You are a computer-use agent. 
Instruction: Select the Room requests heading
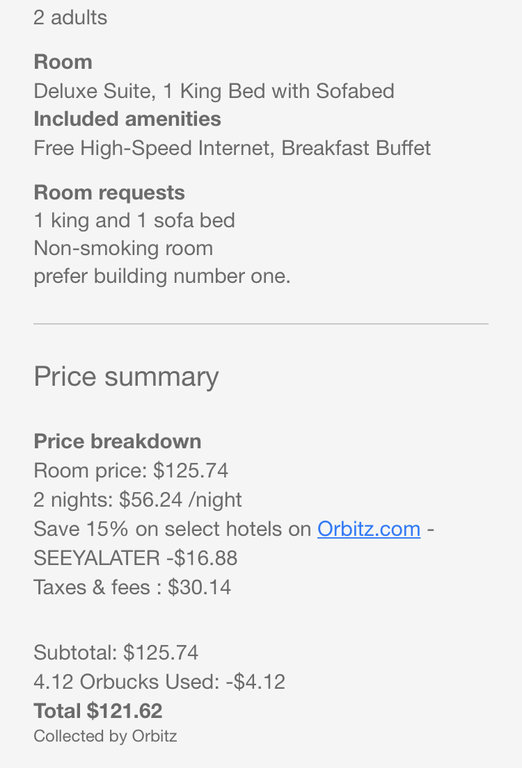pyautogui.click(x=109, y=192)
